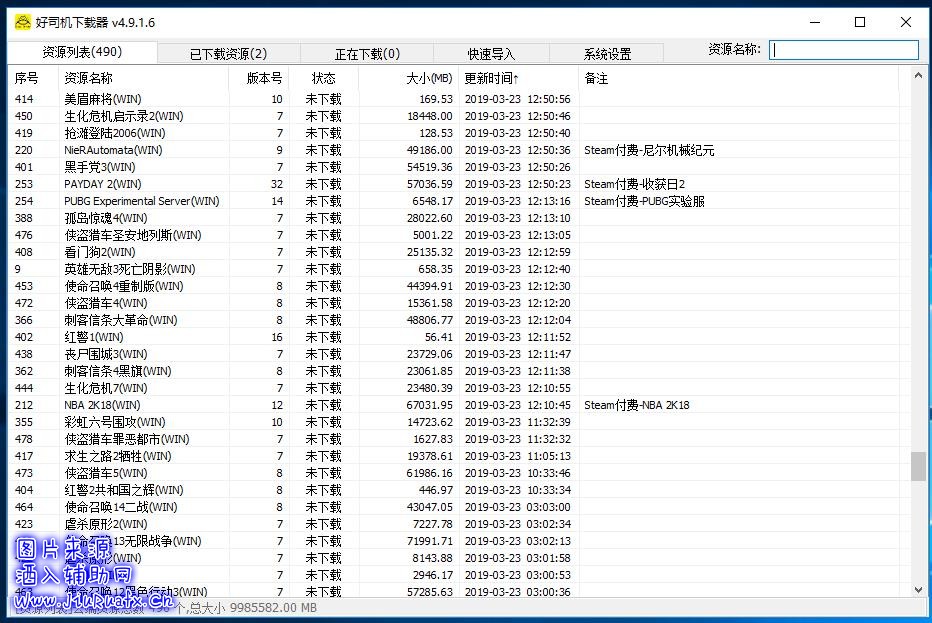Click the scrollbar down arrow
Screen dimensions: 932x623
(918, 590)
